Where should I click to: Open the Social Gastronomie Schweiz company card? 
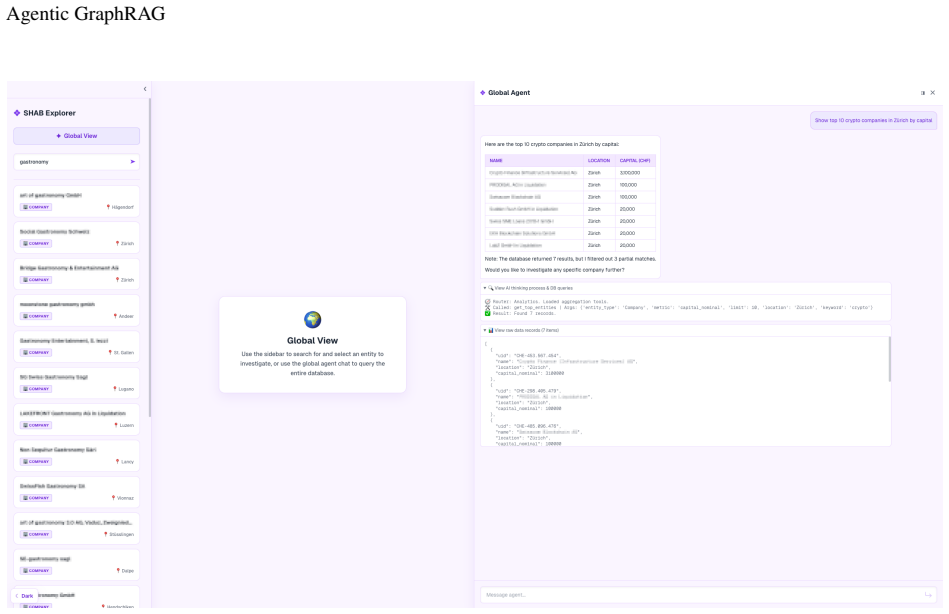76,237
